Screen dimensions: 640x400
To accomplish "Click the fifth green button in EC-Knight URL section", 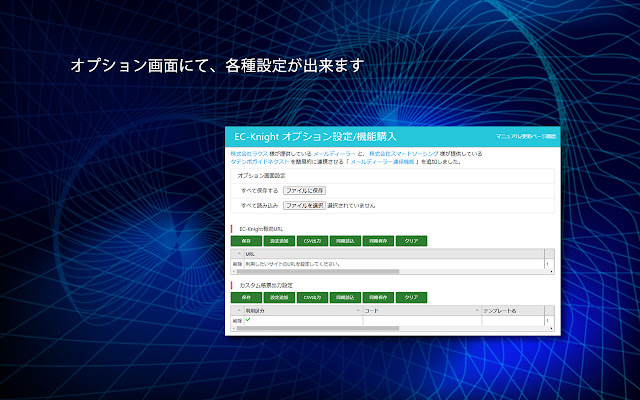I will [378, 241].
